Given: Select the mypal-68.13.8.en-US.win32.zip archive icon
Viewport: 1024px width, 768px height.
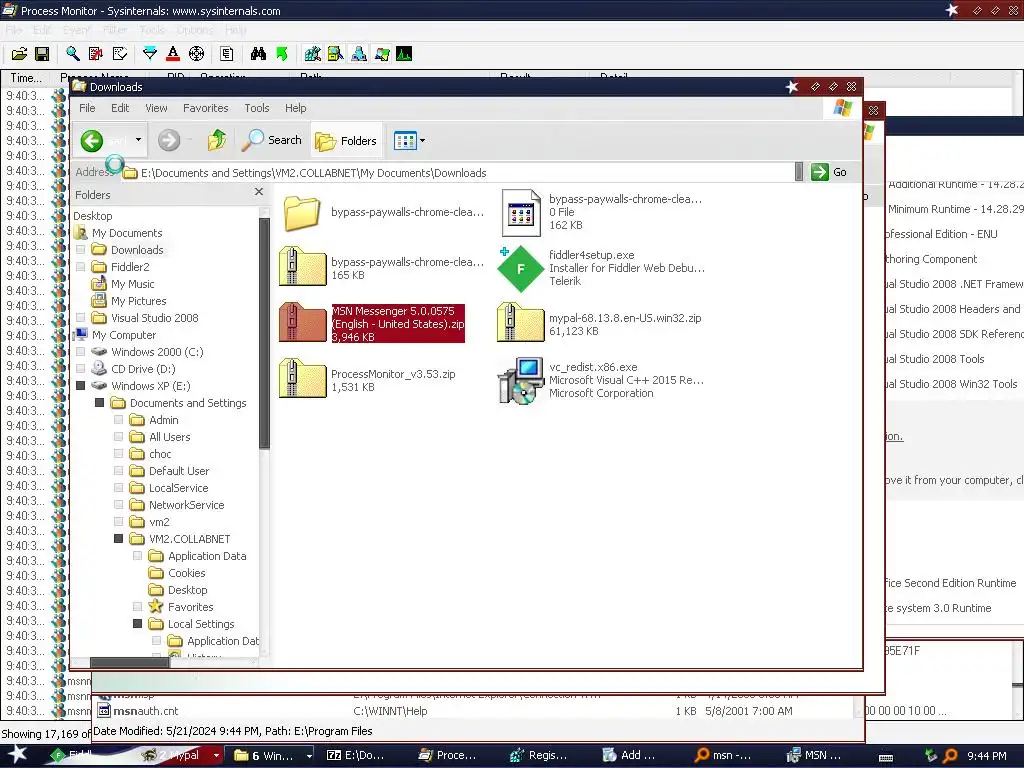Looking at the screenshot, I should (520, 323).
